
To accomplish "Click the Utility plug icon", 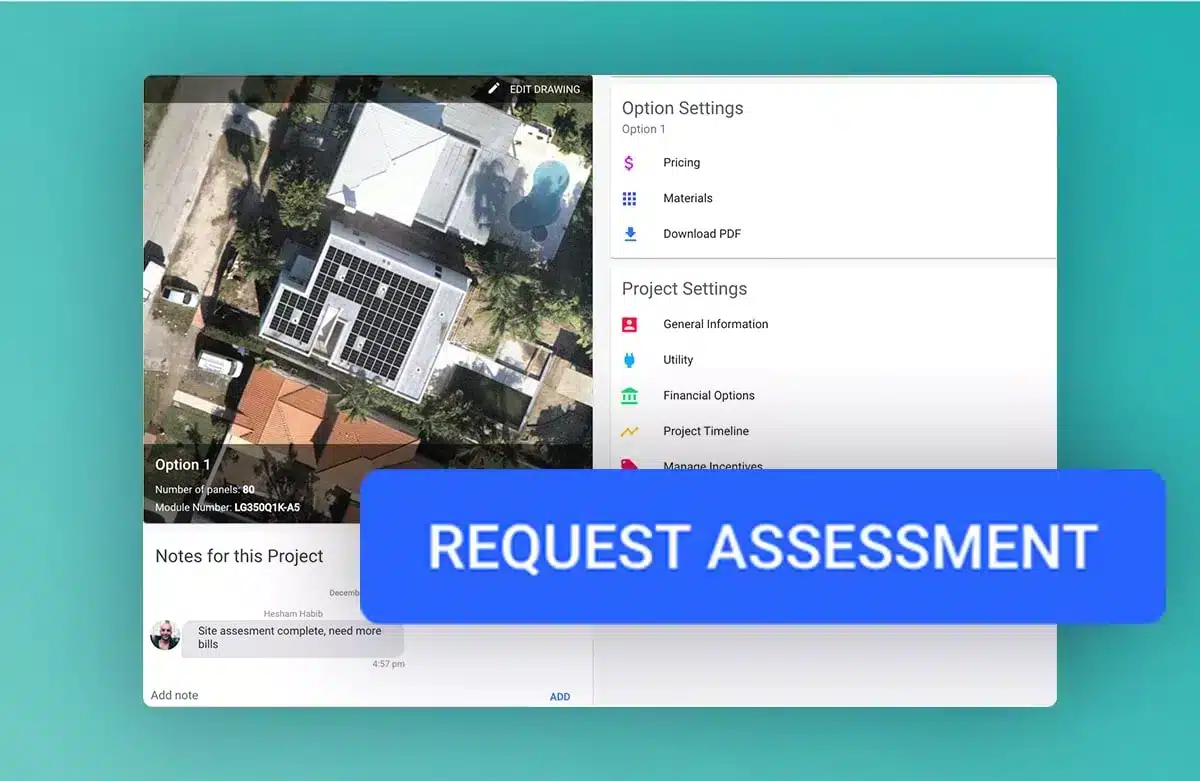I will (629, 360).
